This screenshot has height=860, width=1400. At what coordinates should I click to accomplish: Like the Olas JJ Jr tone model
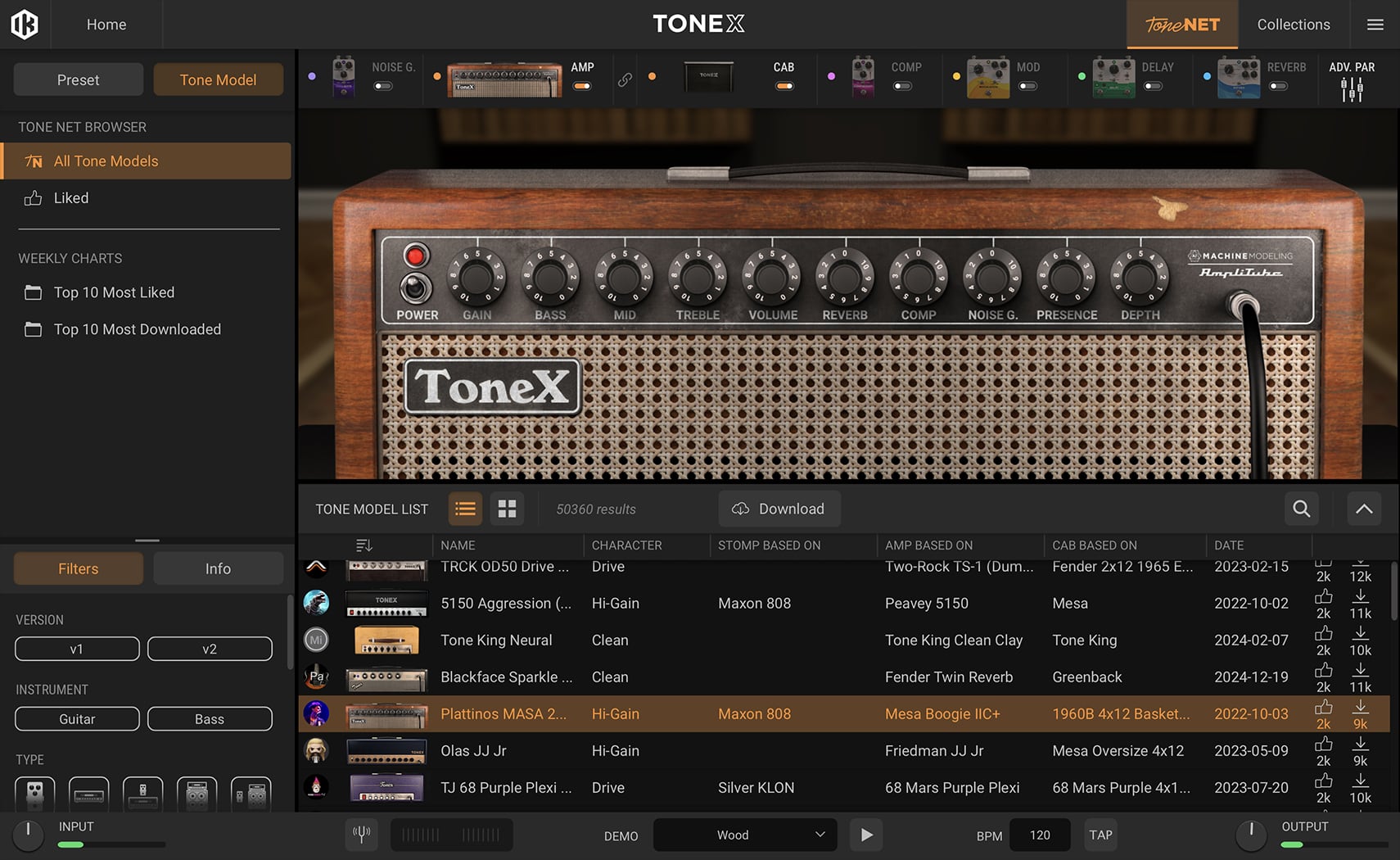1323,744
